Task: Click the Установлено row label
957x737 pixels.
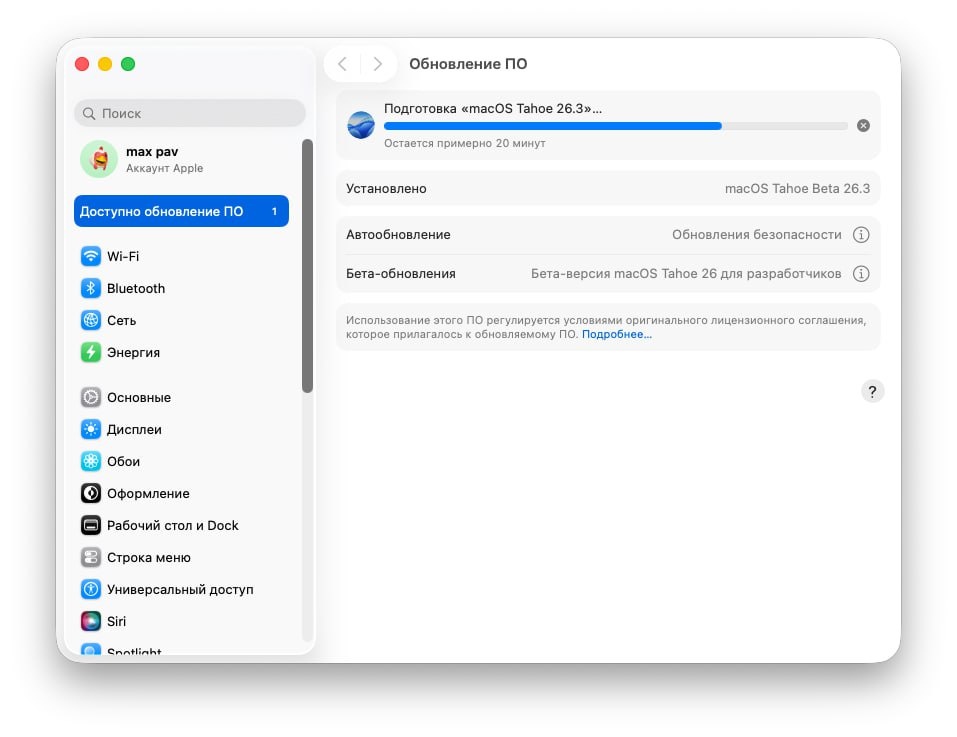Action: [x=386, y=189]
